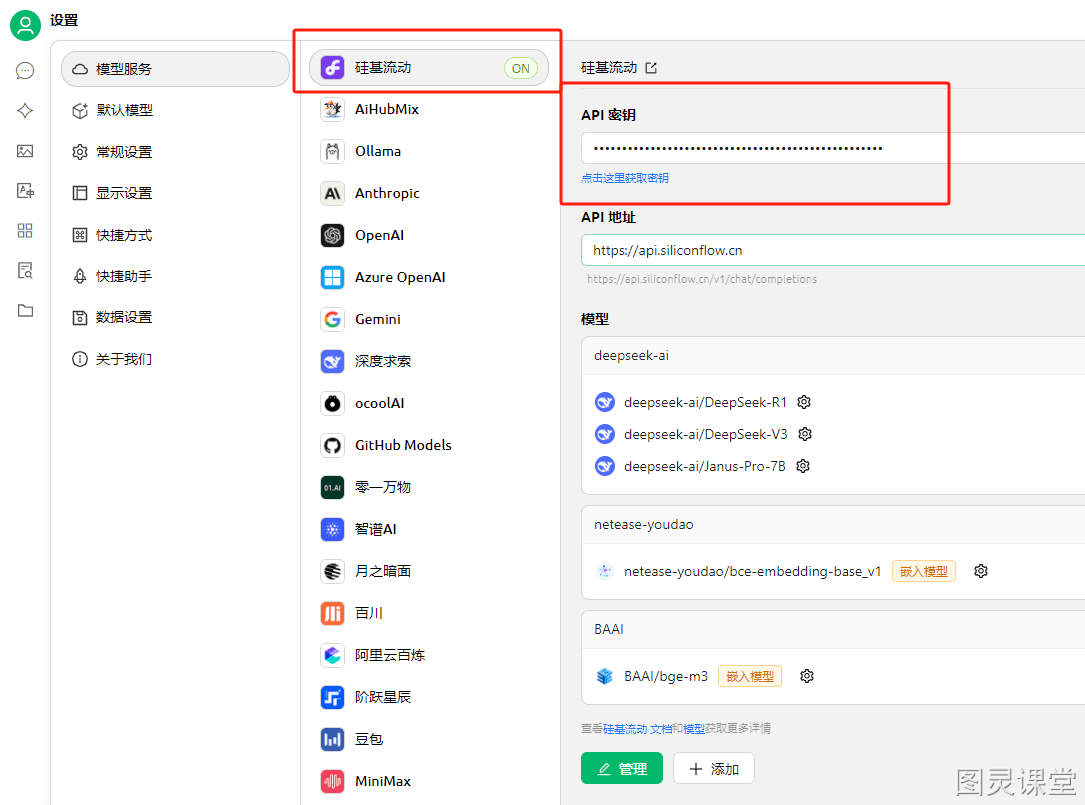Click the netease-youdao group header
Screen dimensions: 1085x805
pos(833,525)
